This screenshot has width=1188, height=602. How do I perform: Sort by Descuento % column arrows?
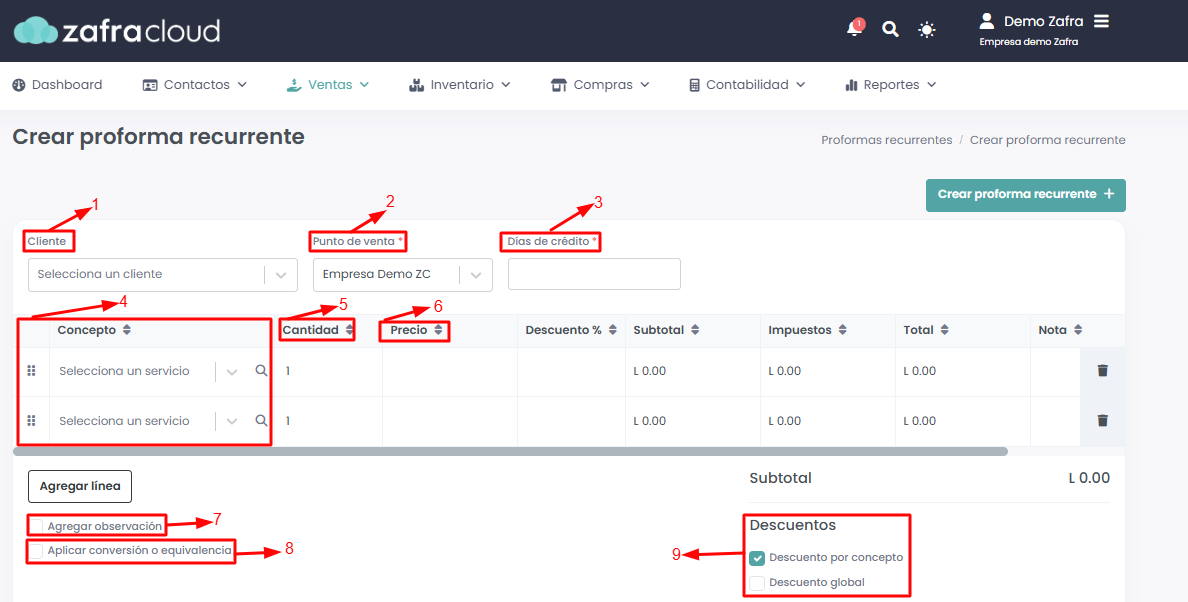click(612, 330)
